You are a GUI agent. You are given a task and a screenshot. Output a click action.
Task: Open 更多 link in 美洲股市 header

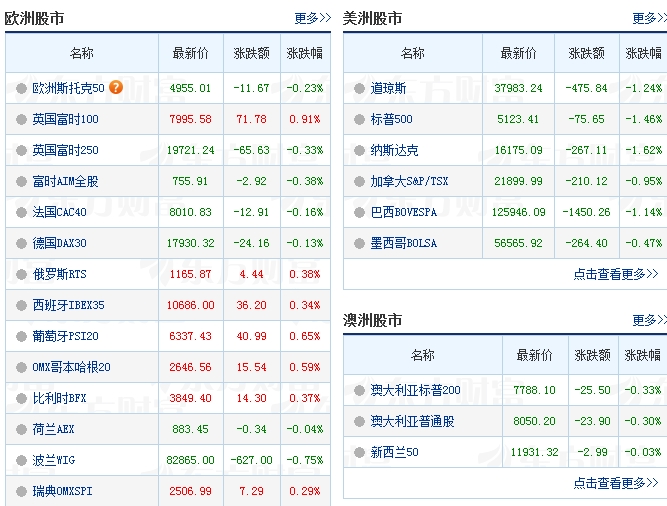tap(650, 18)
